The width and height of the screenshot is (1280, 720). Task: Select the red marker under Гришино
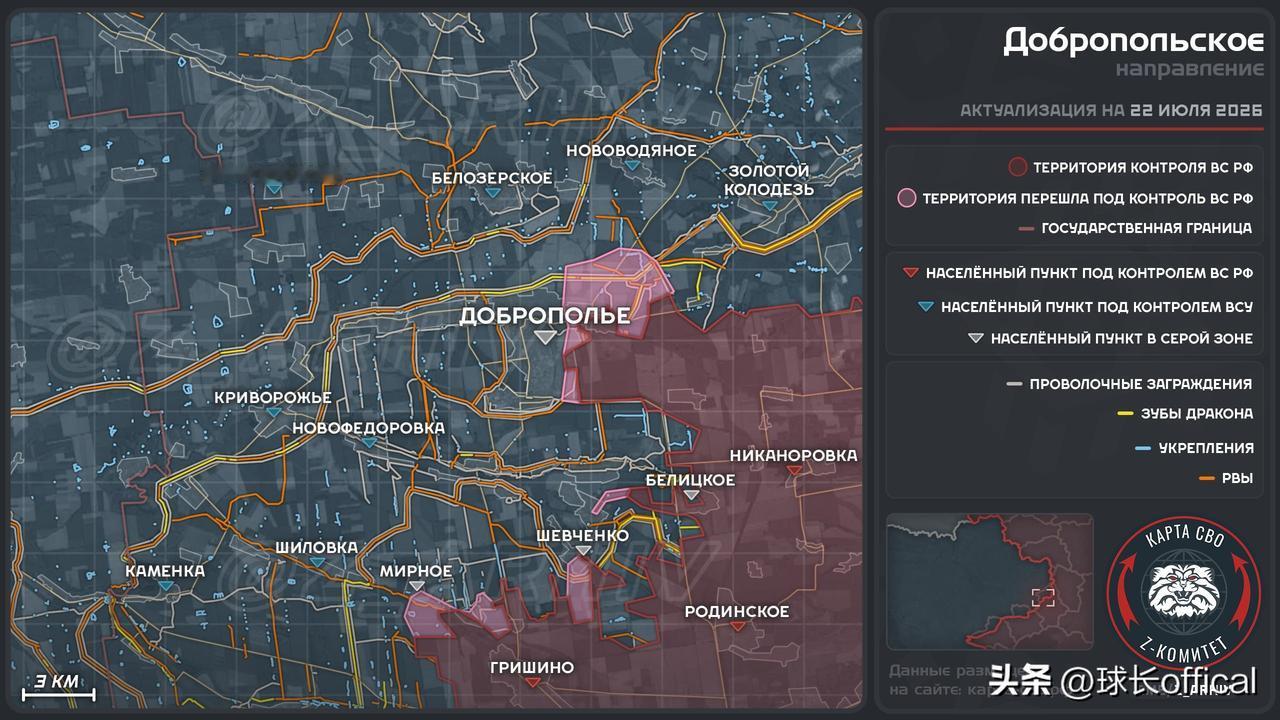click(533, 683)
